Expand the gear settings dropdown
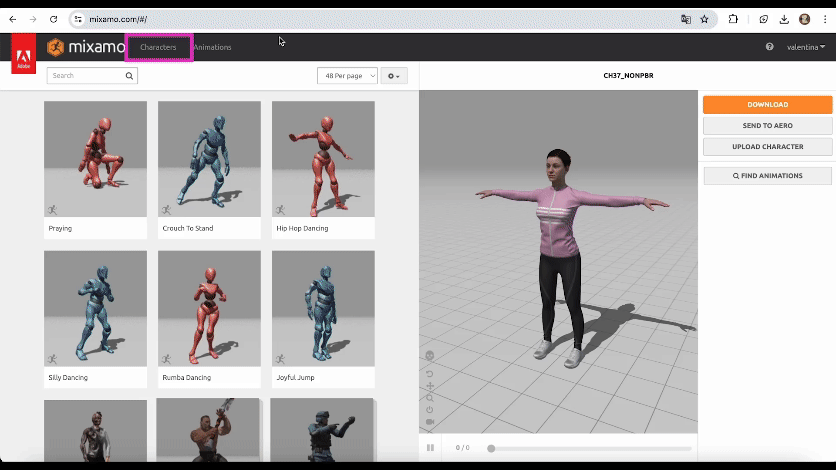Viewport: 836px width, 470px height. point(394,76)
